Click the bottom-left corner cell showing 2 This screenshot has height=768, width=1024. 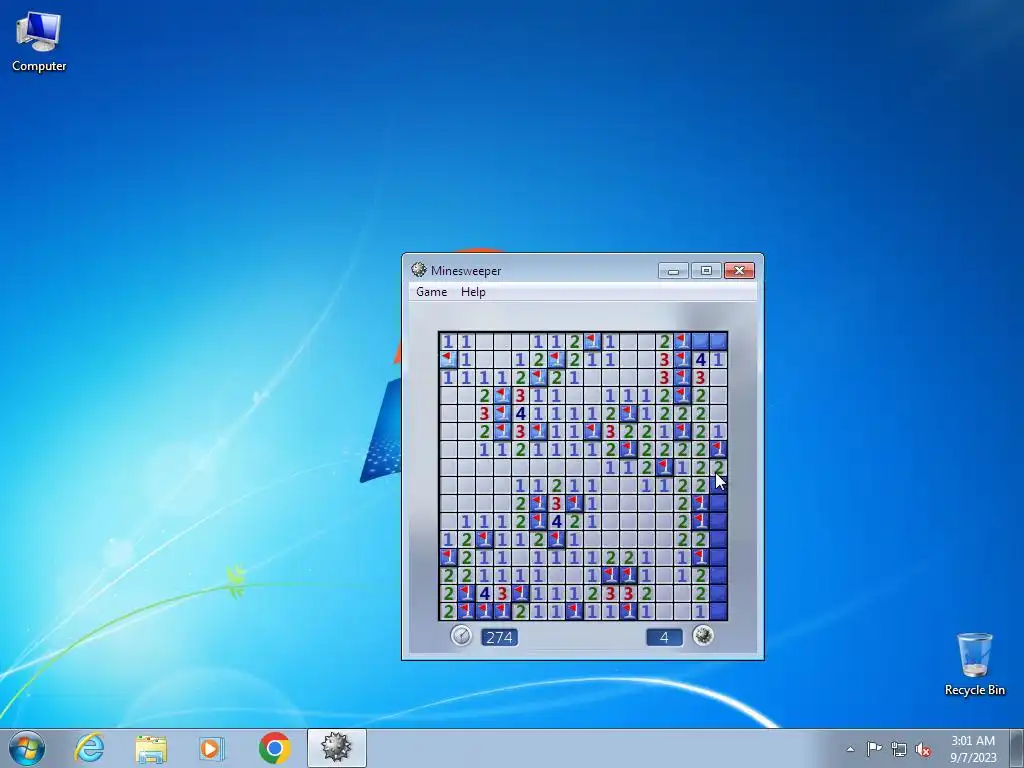[448, 612]
